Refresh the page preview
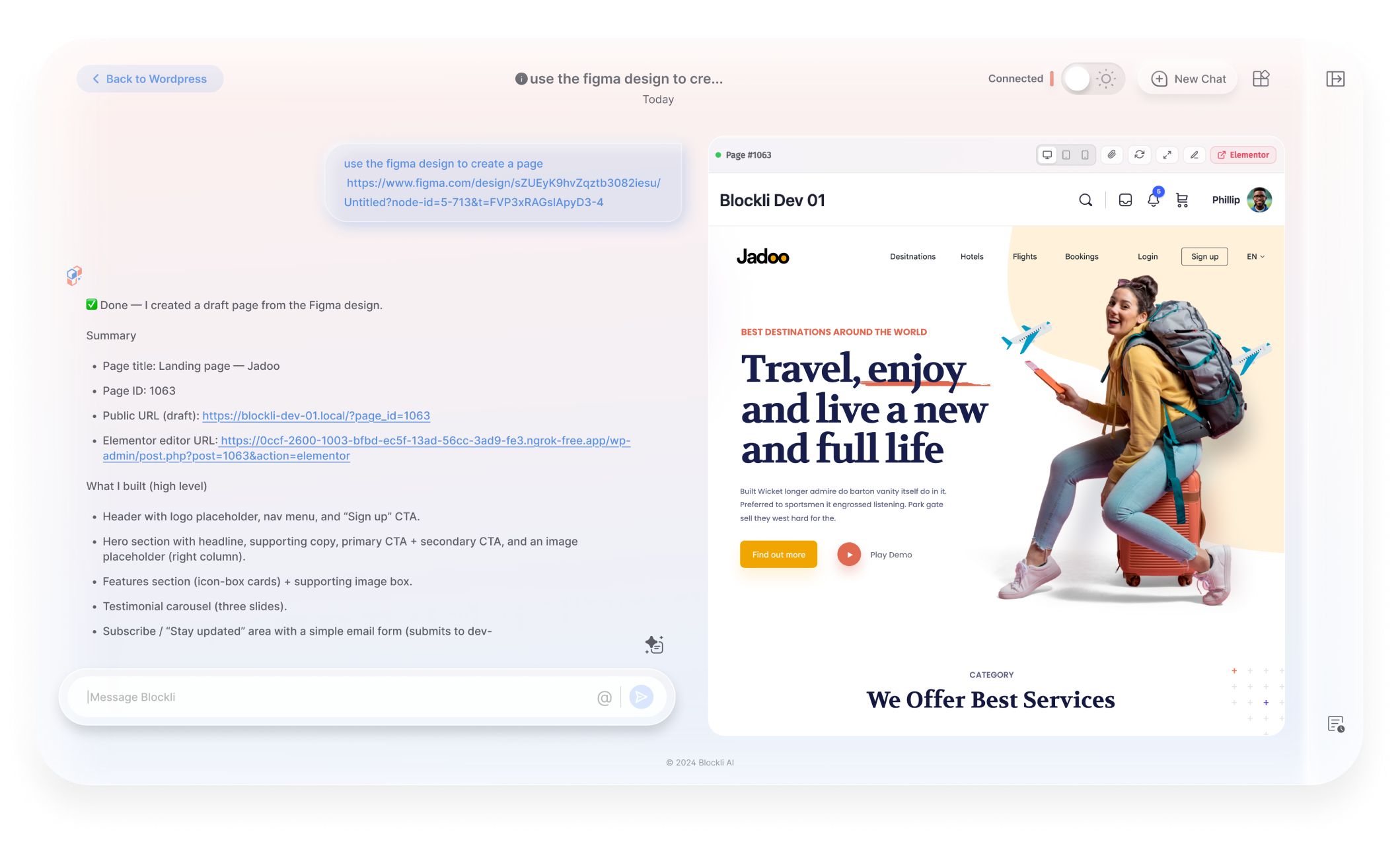The width and height of the screenshot is (1400, 842). click(1140, 155)
